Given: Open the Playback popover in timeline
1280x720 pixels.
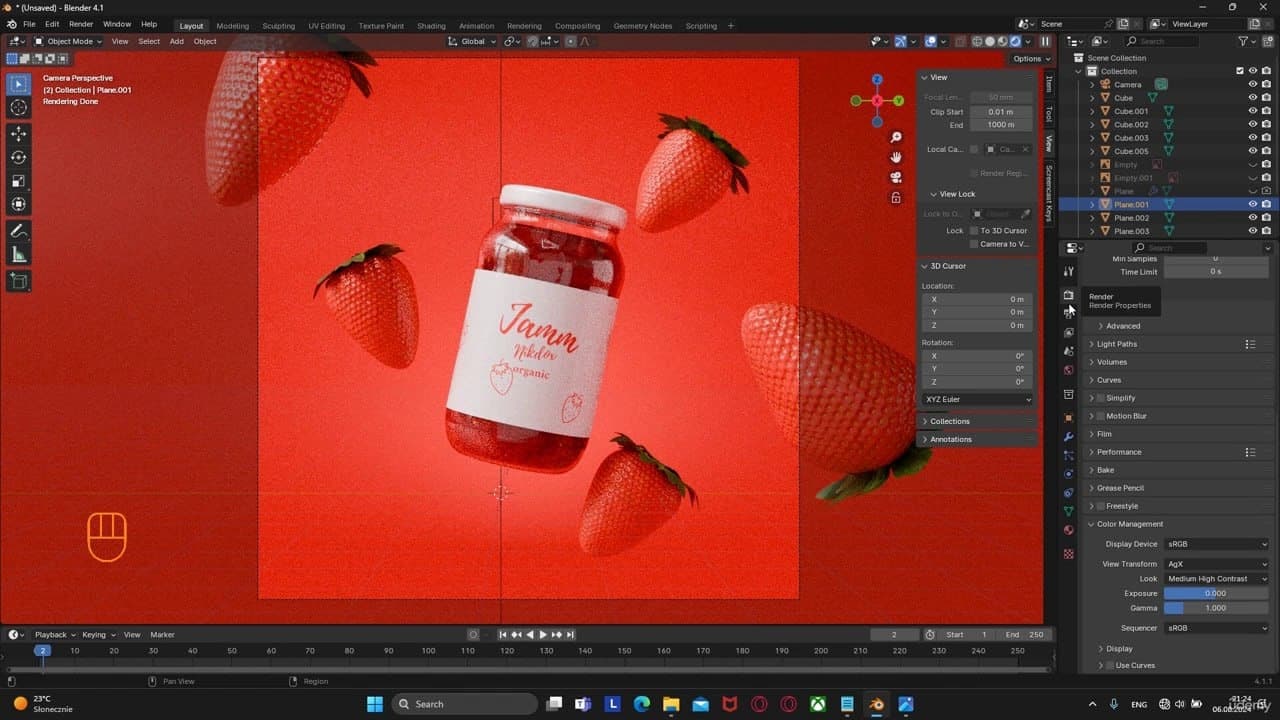Looking at the screenshot, I should tap(55, 634).
